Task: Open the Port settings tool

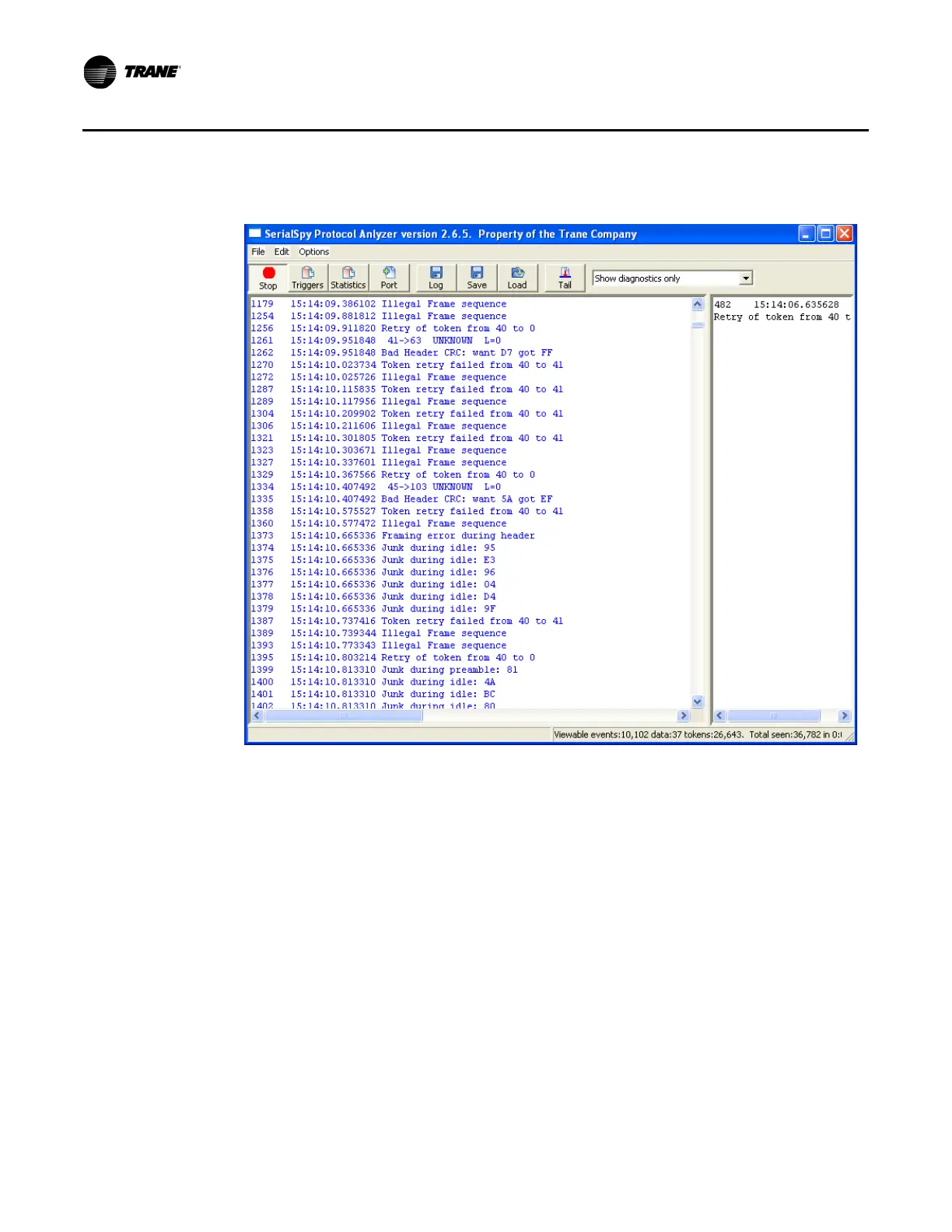Action: pyautogui.click(x=389, y=278)
